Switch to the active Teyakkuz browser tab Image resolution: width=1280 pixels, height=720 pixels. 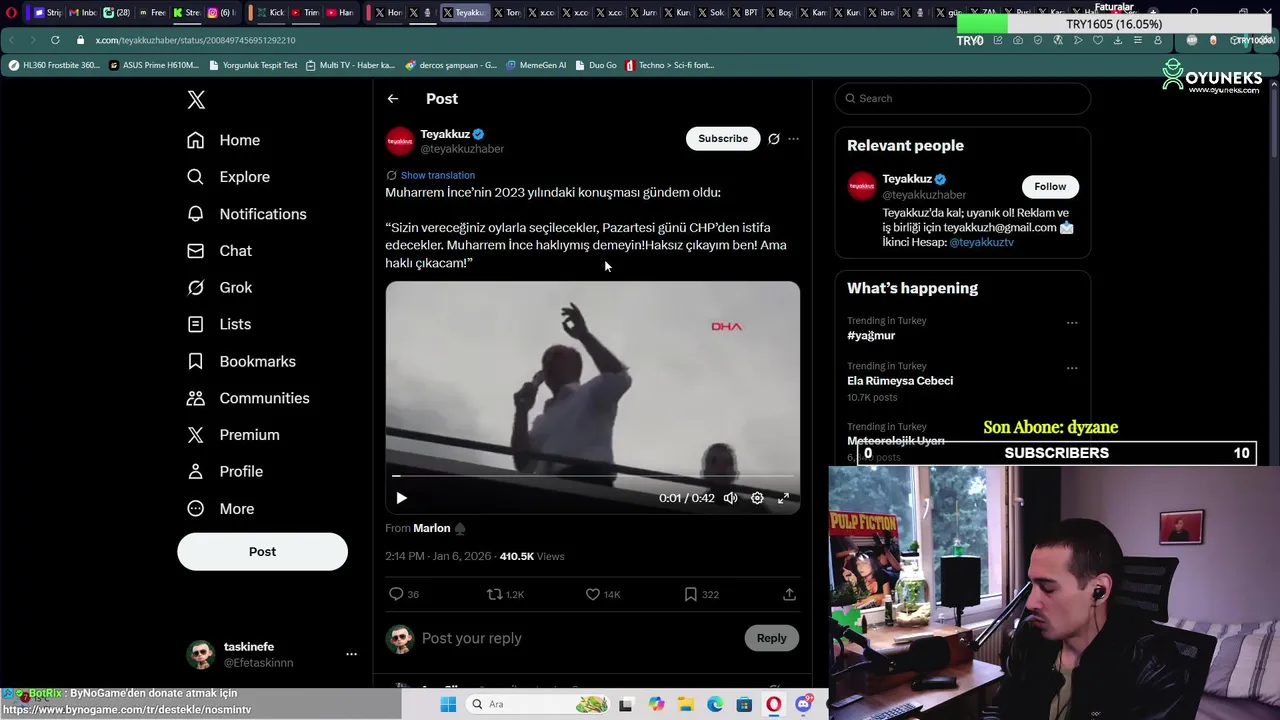coord(464,12)
